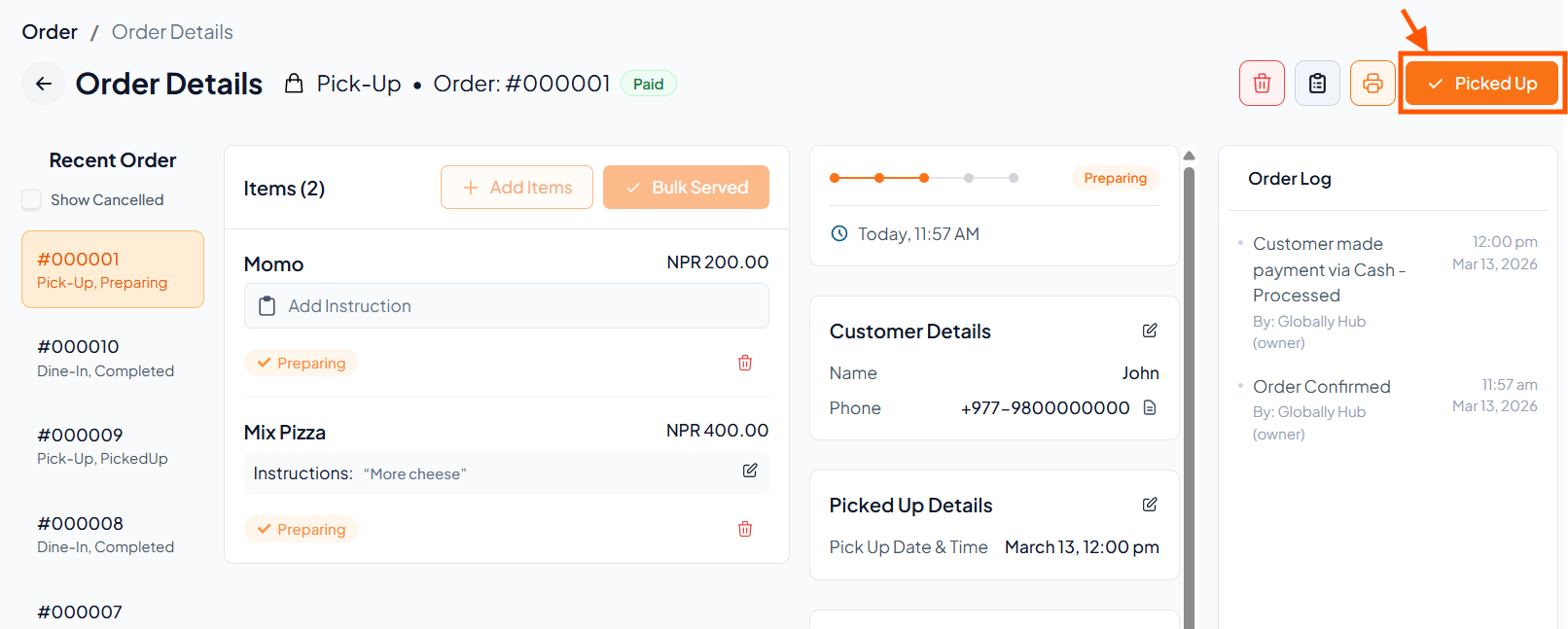Select recent order #000010
The width and height of the screenshot is (1568, 629).
tap(105, 358)
